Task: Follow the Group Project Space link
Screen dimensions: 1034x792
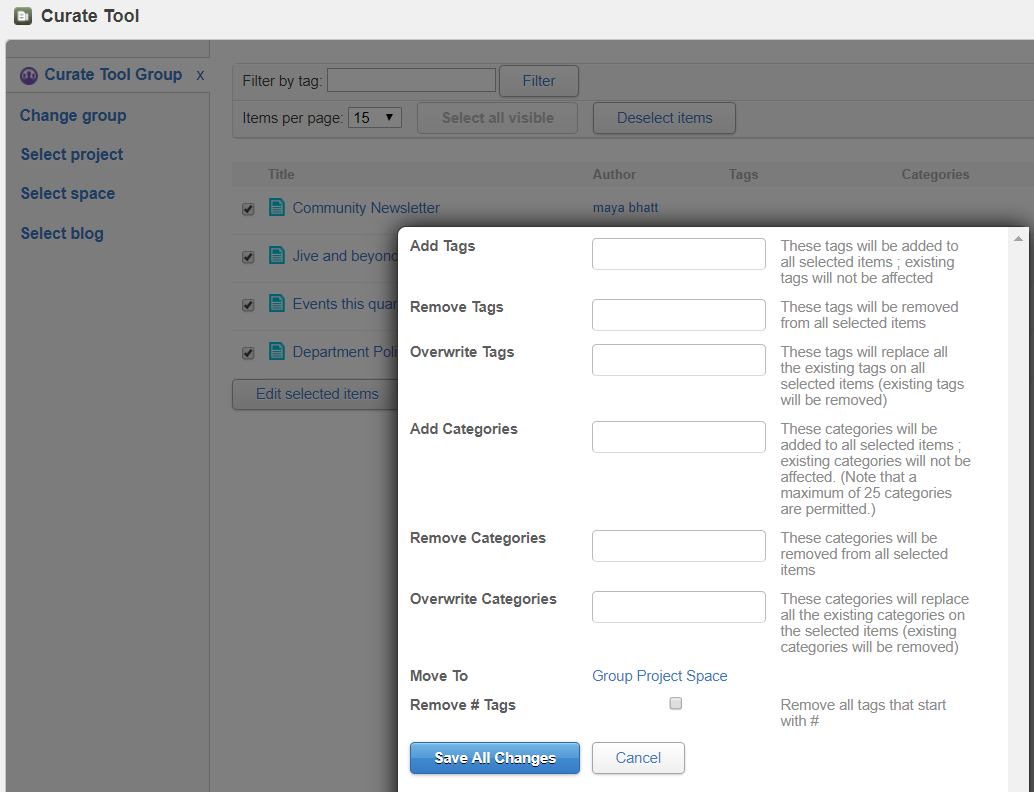Action: coord(659,676)
